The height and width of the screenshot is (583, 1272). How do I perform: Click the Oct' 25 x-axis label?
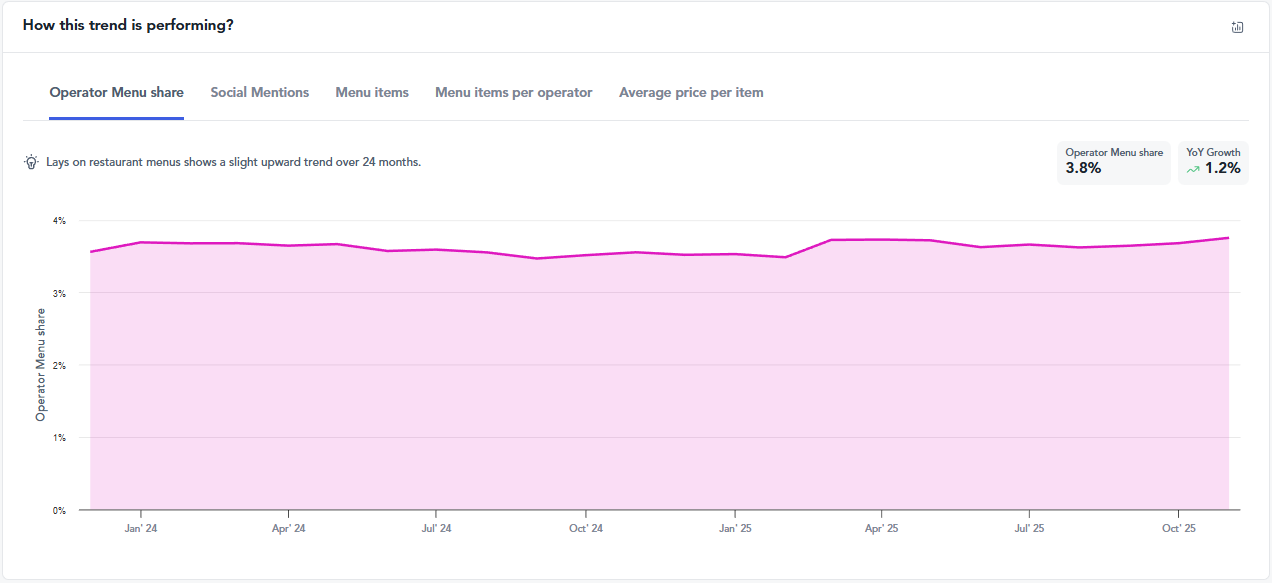1178,528
